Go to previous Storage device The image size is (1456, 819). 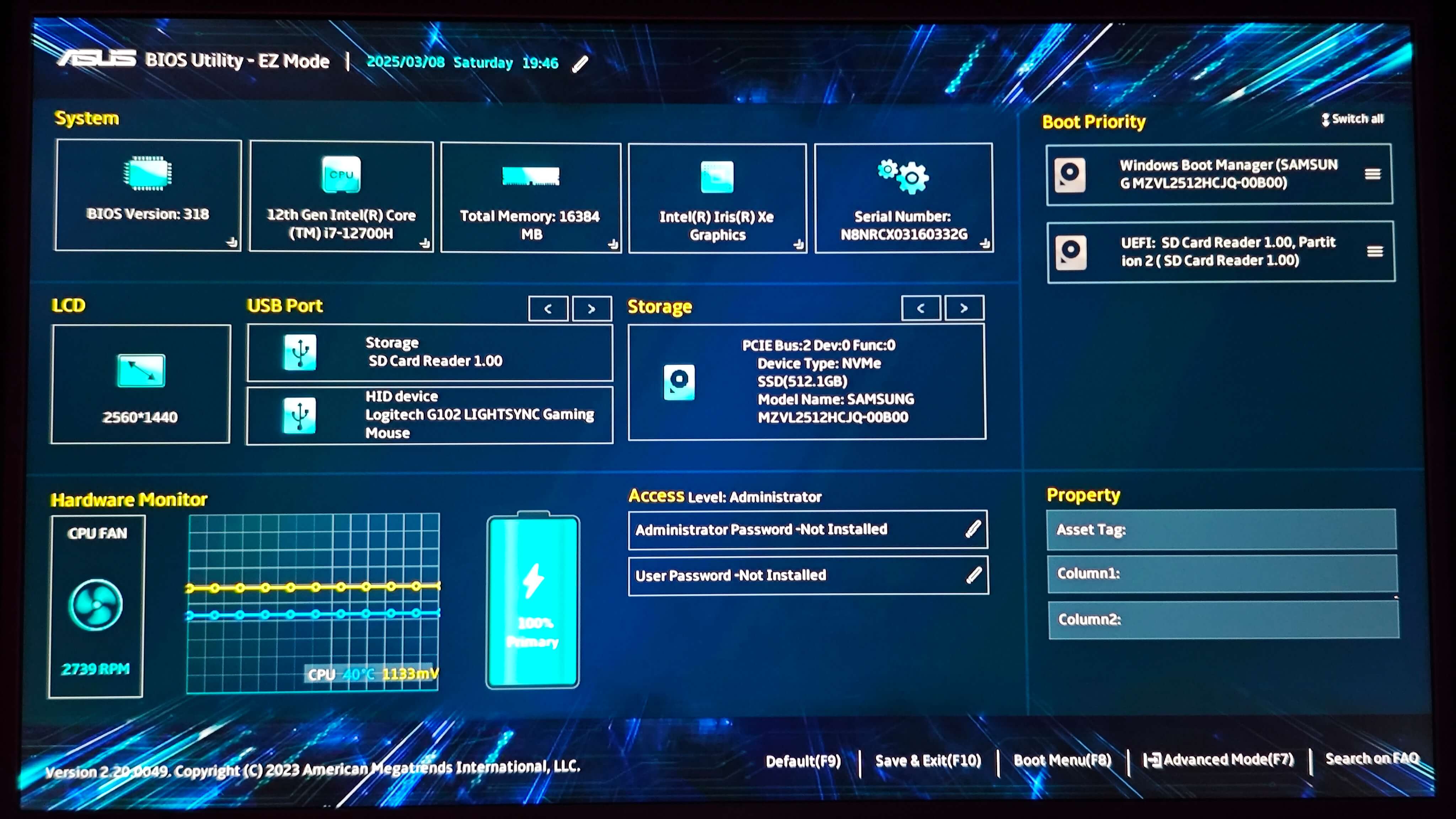click(x=921, y=308)
